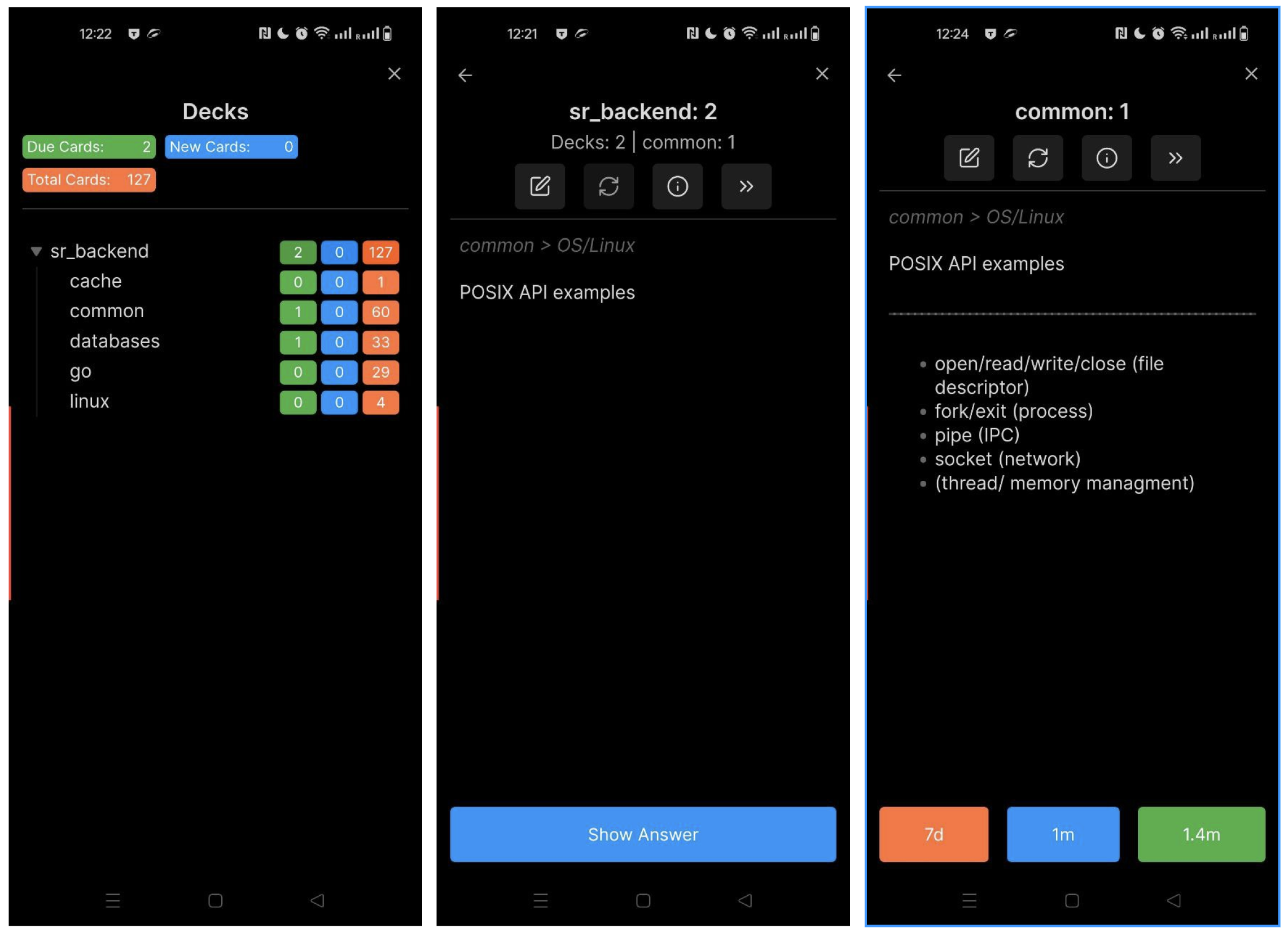Select the databases sub-deck
This screenshot has height=937, width=1288.
point(114,341)
